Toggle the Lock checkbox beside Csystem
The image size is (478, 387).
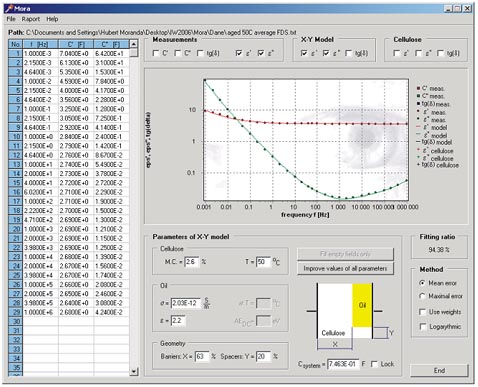tap(374, 364)
